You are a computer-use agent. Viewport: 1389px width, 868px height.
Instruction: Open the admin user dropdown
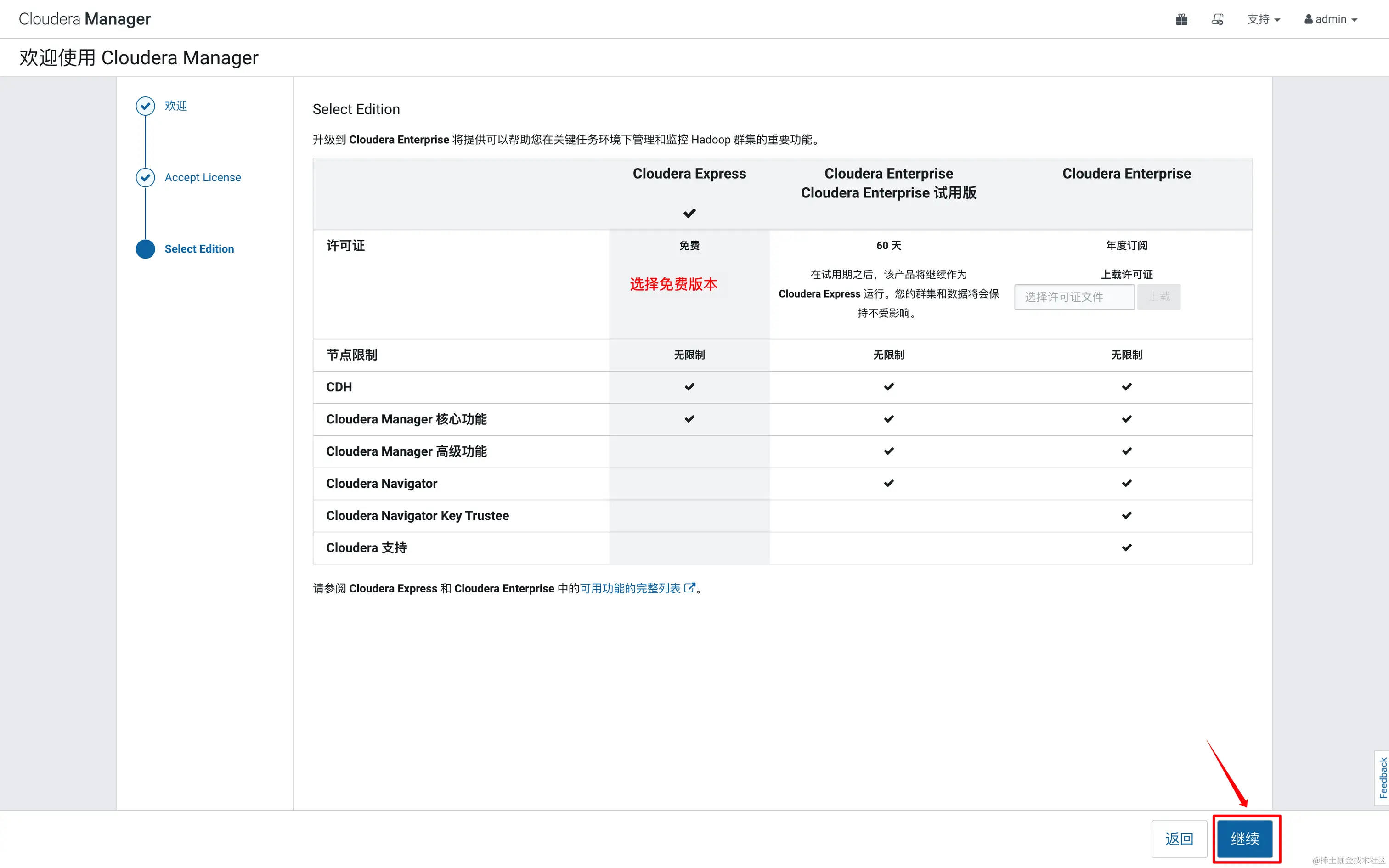click(x=1331, y=19)
